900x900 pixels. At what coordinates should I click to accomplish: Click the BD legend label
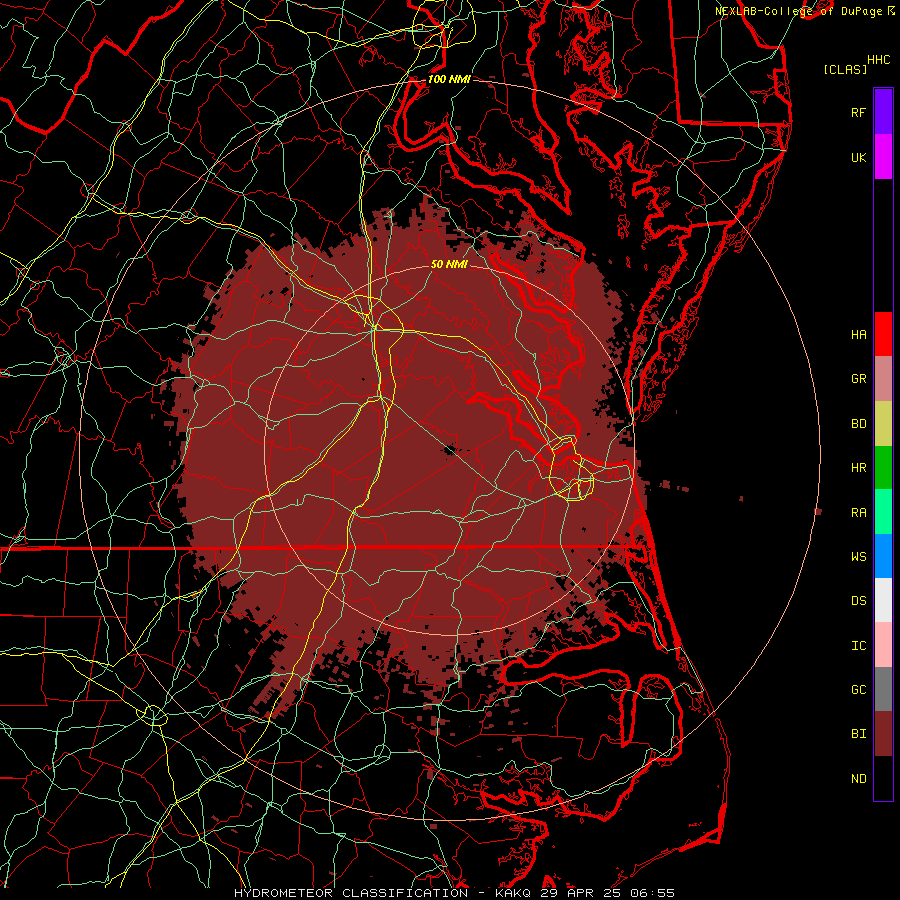click(x=858, y=424)
